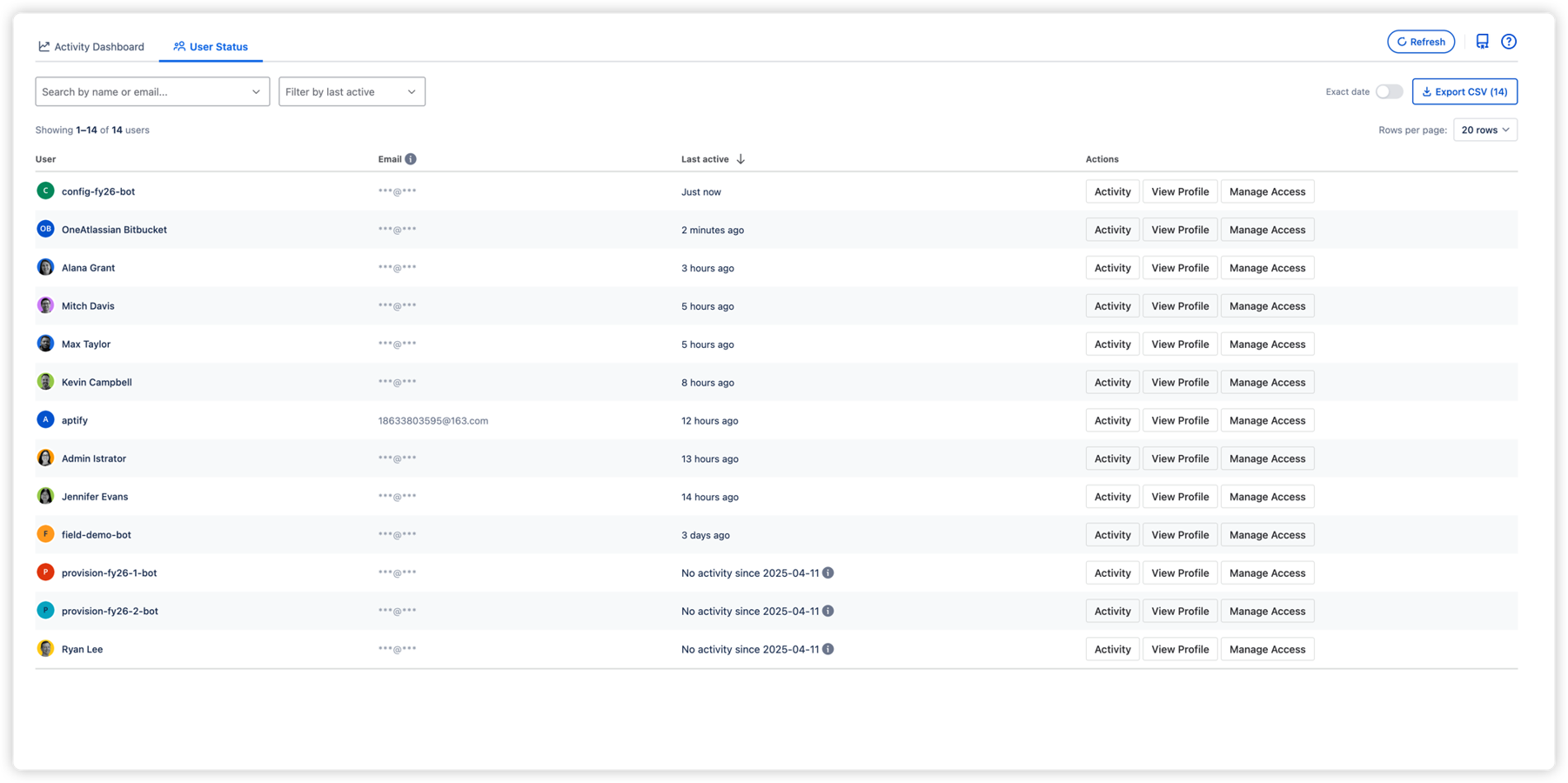Image resolution: width=1568 pixels, height=783 pixels.
Task: Open the Filter by last active dropdown
Action: 352,92
